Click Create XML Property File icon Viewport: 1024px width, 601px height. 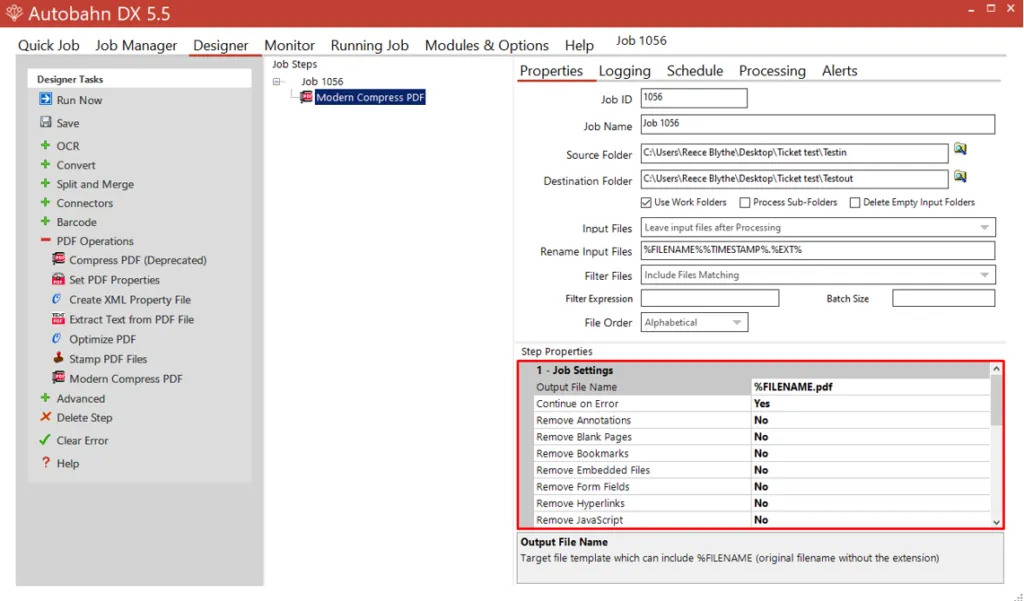[x=57, y=299]
